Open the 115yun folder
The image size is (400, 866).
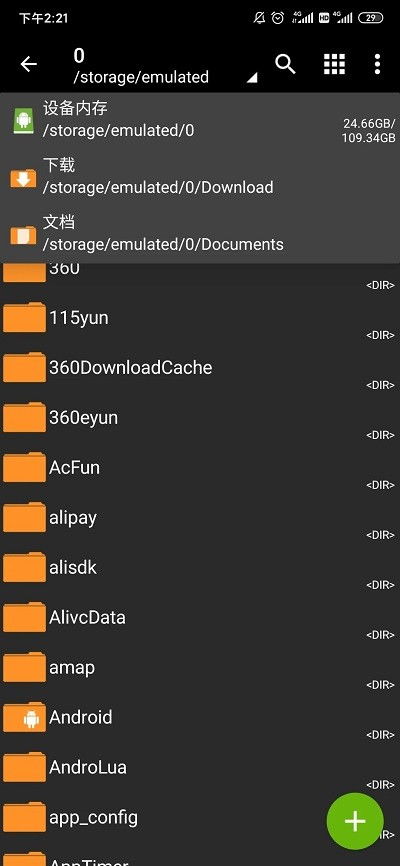click(200, 318)
